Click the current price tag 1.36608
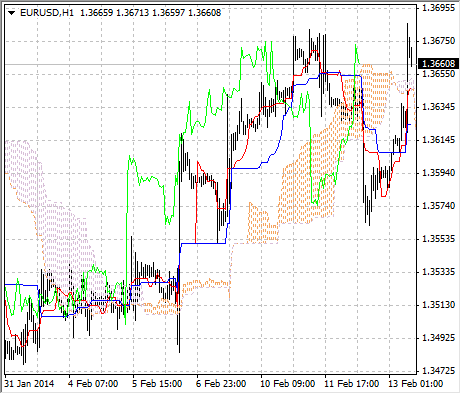The height and width of the screenshot is (394, 461). click(438, 63)
